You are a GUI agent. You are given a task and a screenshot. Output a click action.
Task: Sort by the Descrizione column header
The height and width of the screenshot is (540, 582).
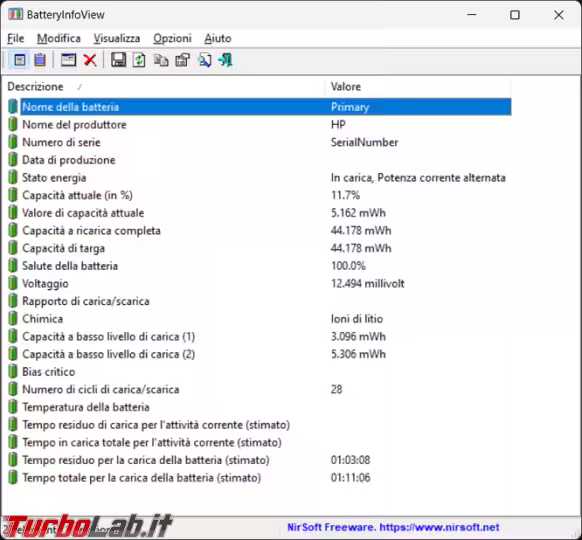[x=163, y=87]
